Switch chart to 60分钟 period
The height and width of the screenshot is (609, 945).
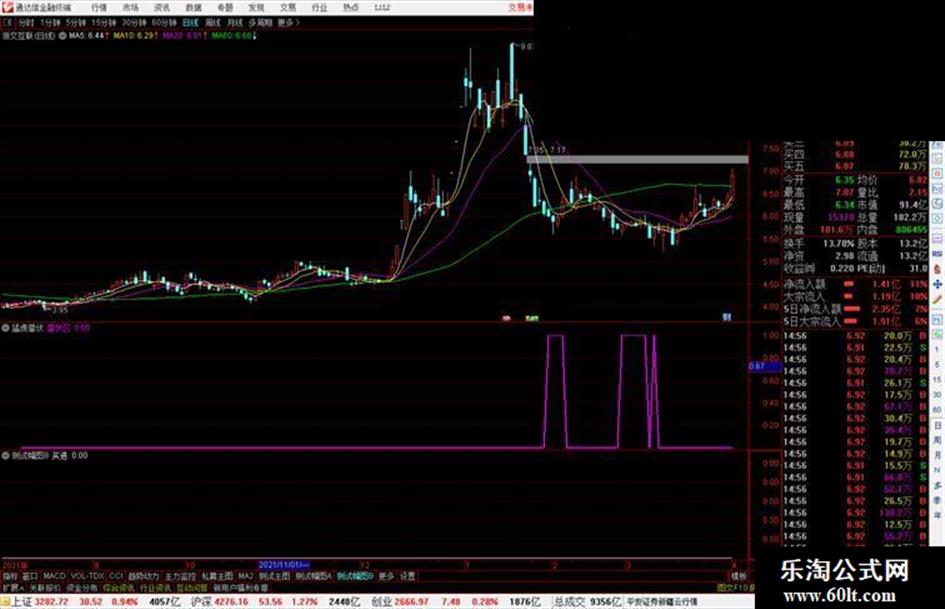click(163, 22)
